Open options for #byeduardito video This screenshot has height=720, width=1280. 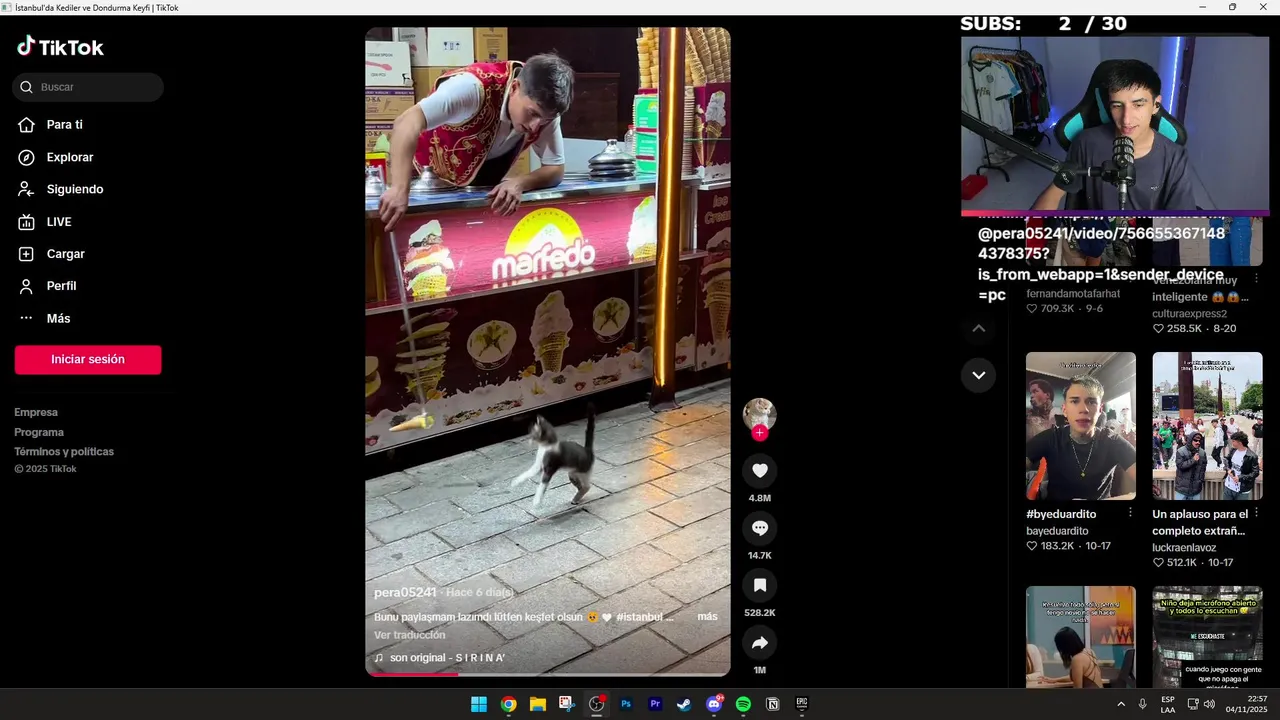(x=1130, y=513)
